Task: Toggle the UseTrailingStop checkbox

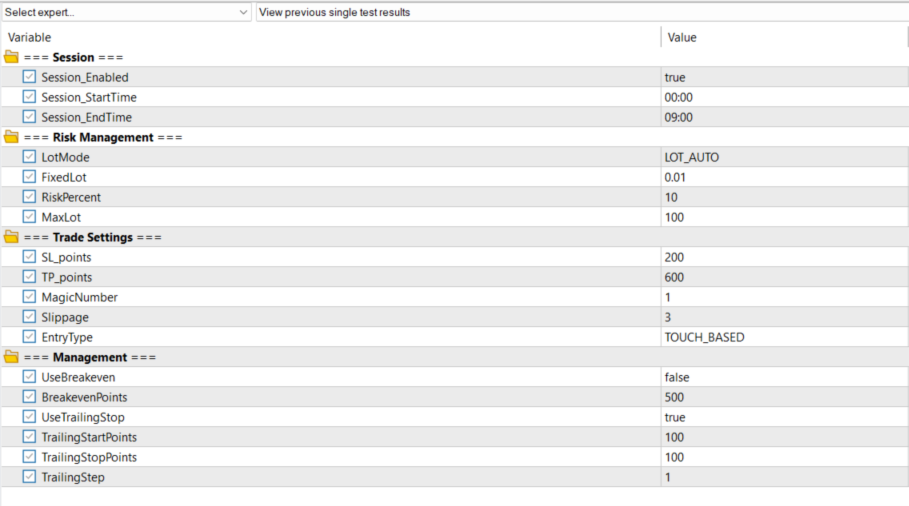Action: [29, 417]
